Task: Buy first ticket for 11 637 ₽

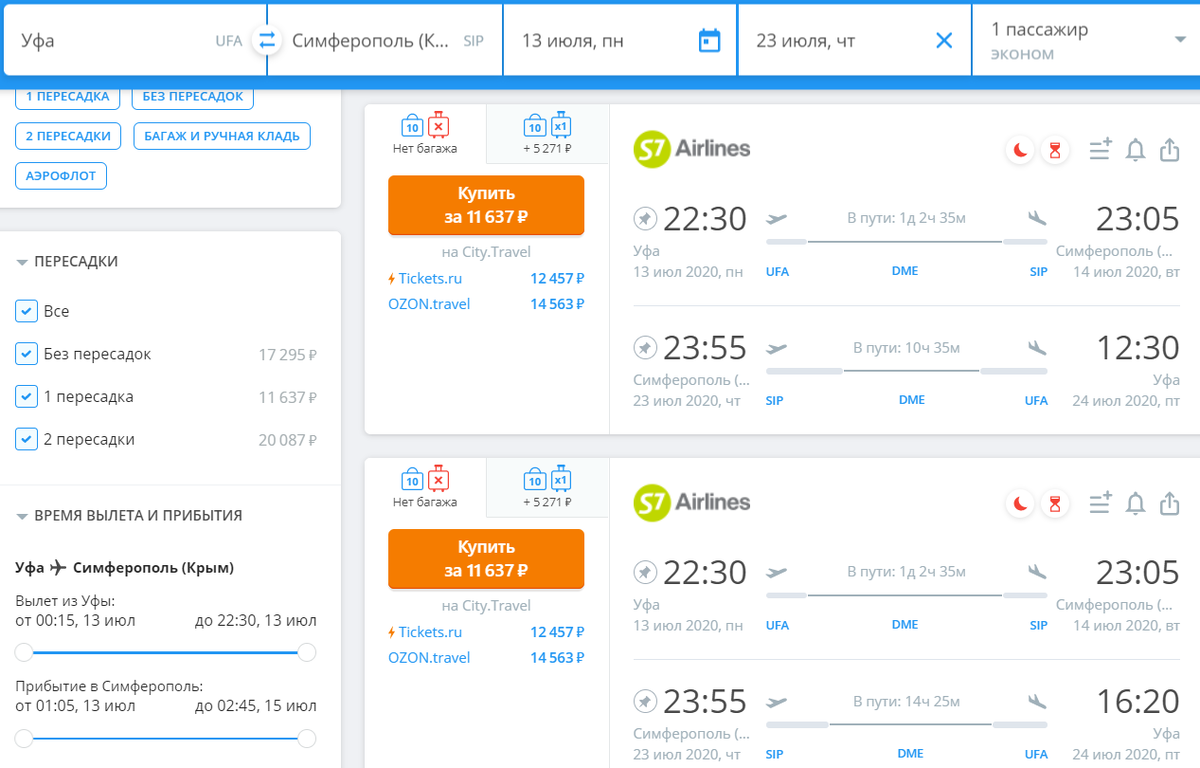Action: [x=485, y=205]
